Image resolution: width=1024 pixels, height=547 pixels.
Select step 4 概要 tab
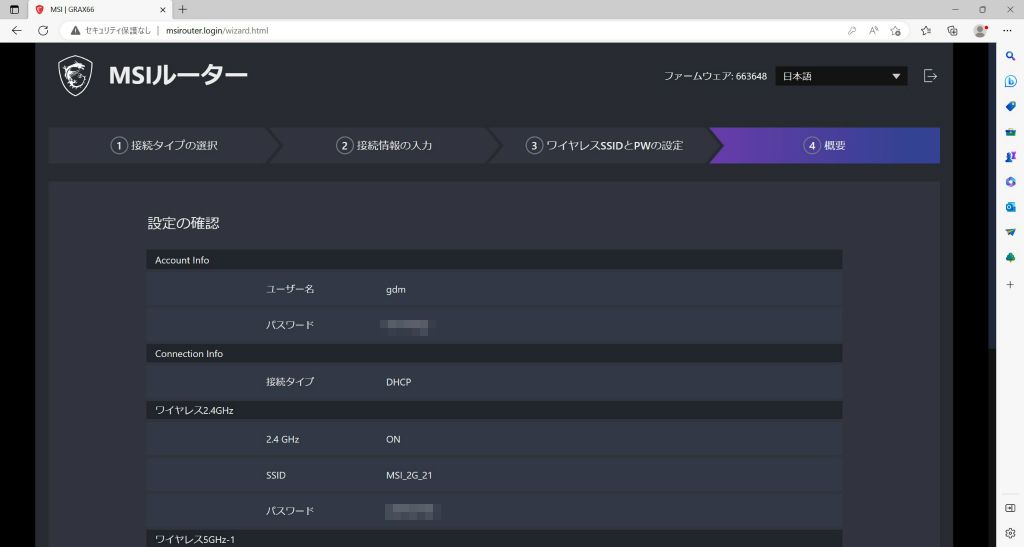pyautogui.click(x=825, y=146)
